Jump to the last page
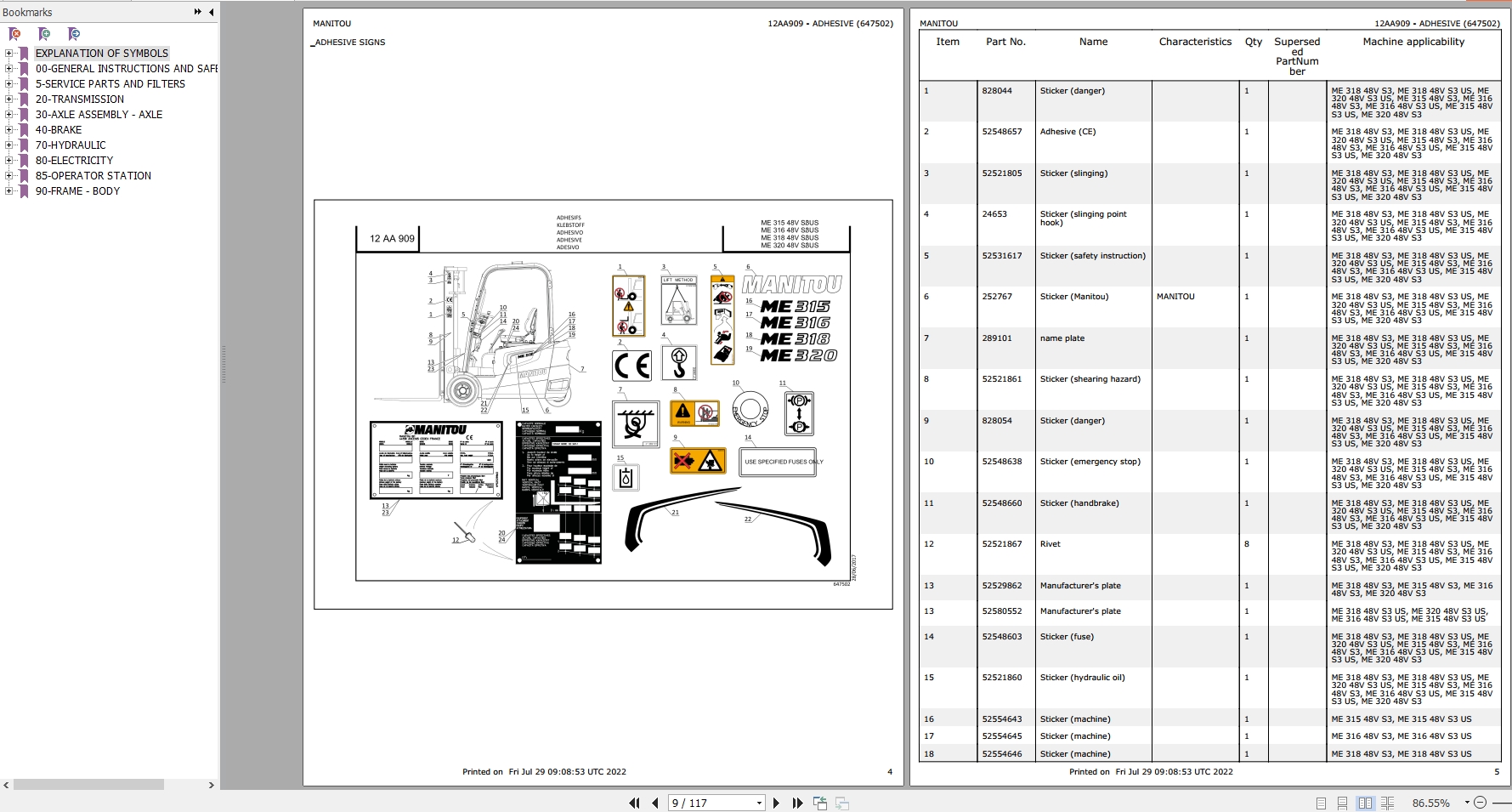1512x812 pixels. coord(797,803)
